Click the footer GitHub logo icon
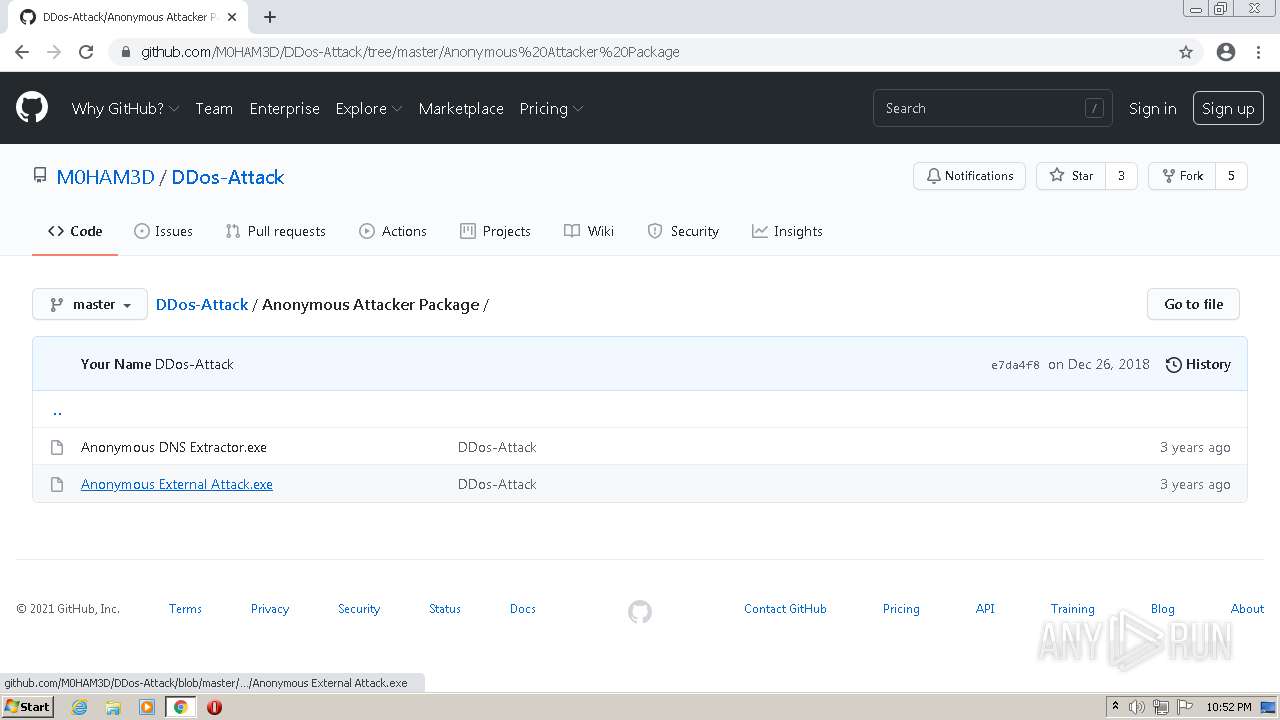The height and width of the screenshot is (720, 1280). pyautogui.click(x=640, y=611)
